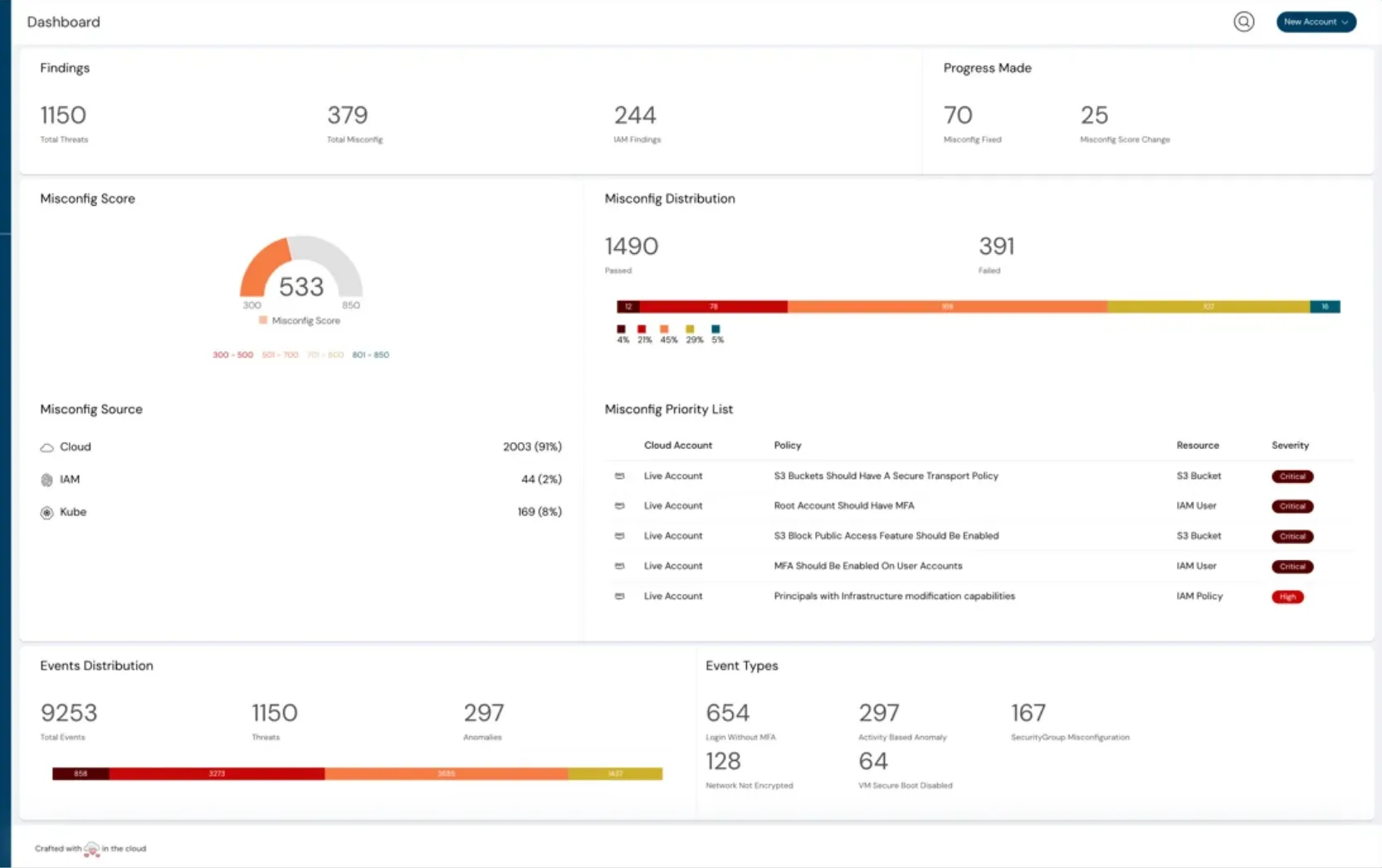Screen dimensions: 1382x868
Task: Open the search icon in the top bar
Action: pos(1243,22)
